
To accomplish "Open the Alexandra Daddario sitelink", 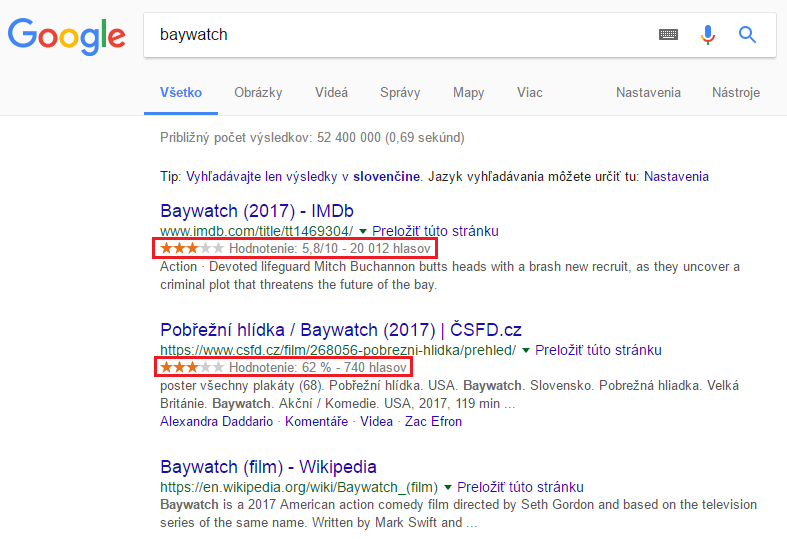I will click(x=216, y=422).
